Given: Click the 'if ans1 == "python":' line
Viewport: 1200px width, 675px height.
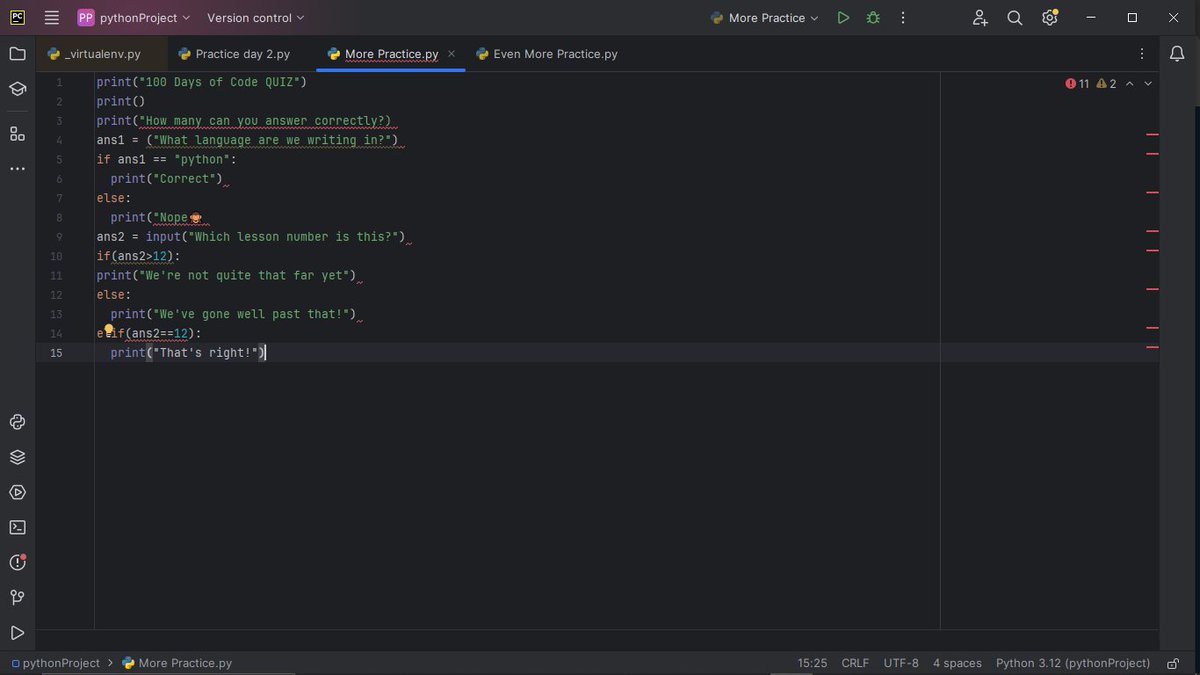Looking at the screenshot, I should pos(166,159).
